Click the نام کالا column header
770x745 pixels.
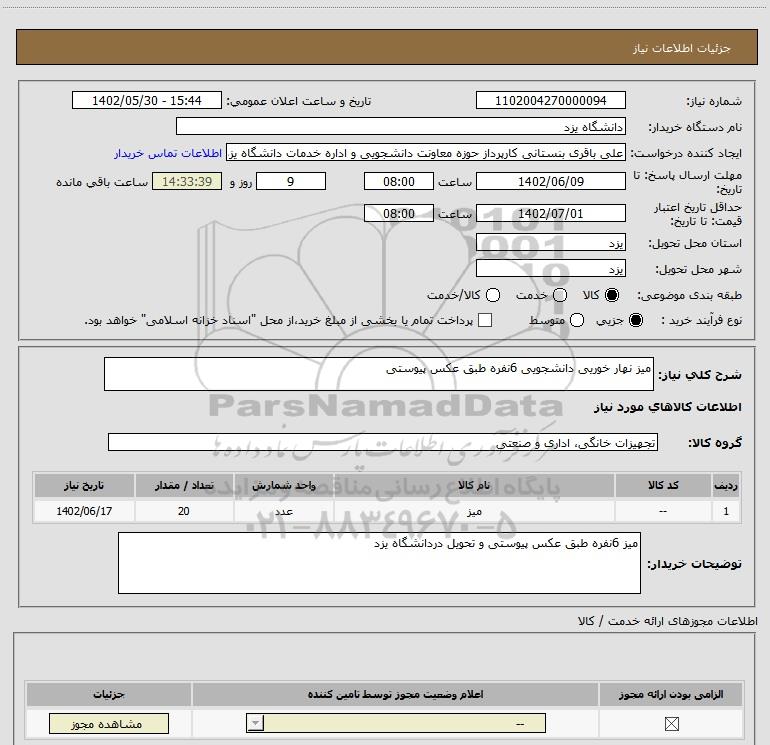pos(474,485)
